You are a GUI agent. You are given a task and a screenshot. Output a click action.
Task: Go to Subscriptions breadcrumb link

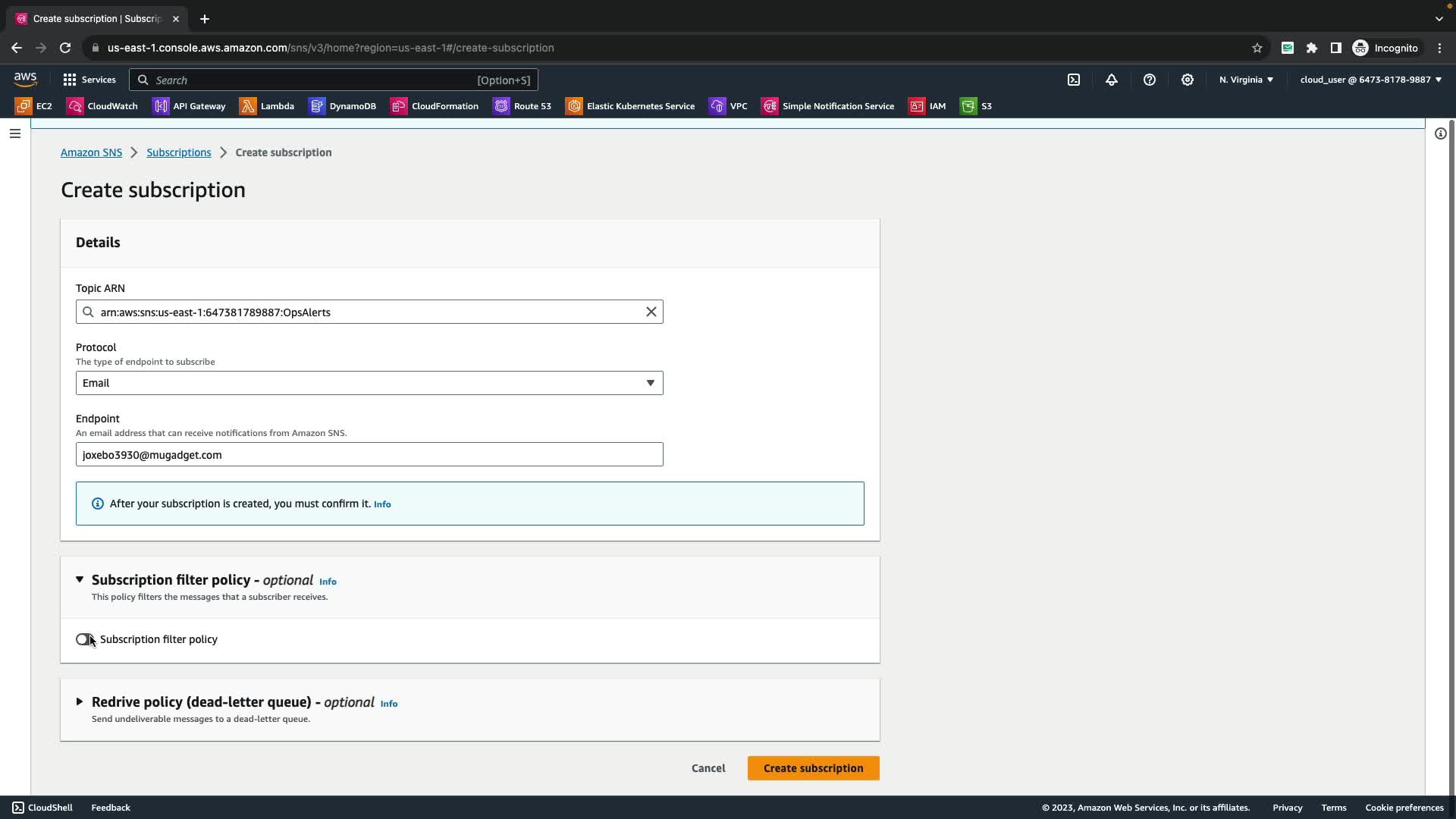click(x=179, y=152)
